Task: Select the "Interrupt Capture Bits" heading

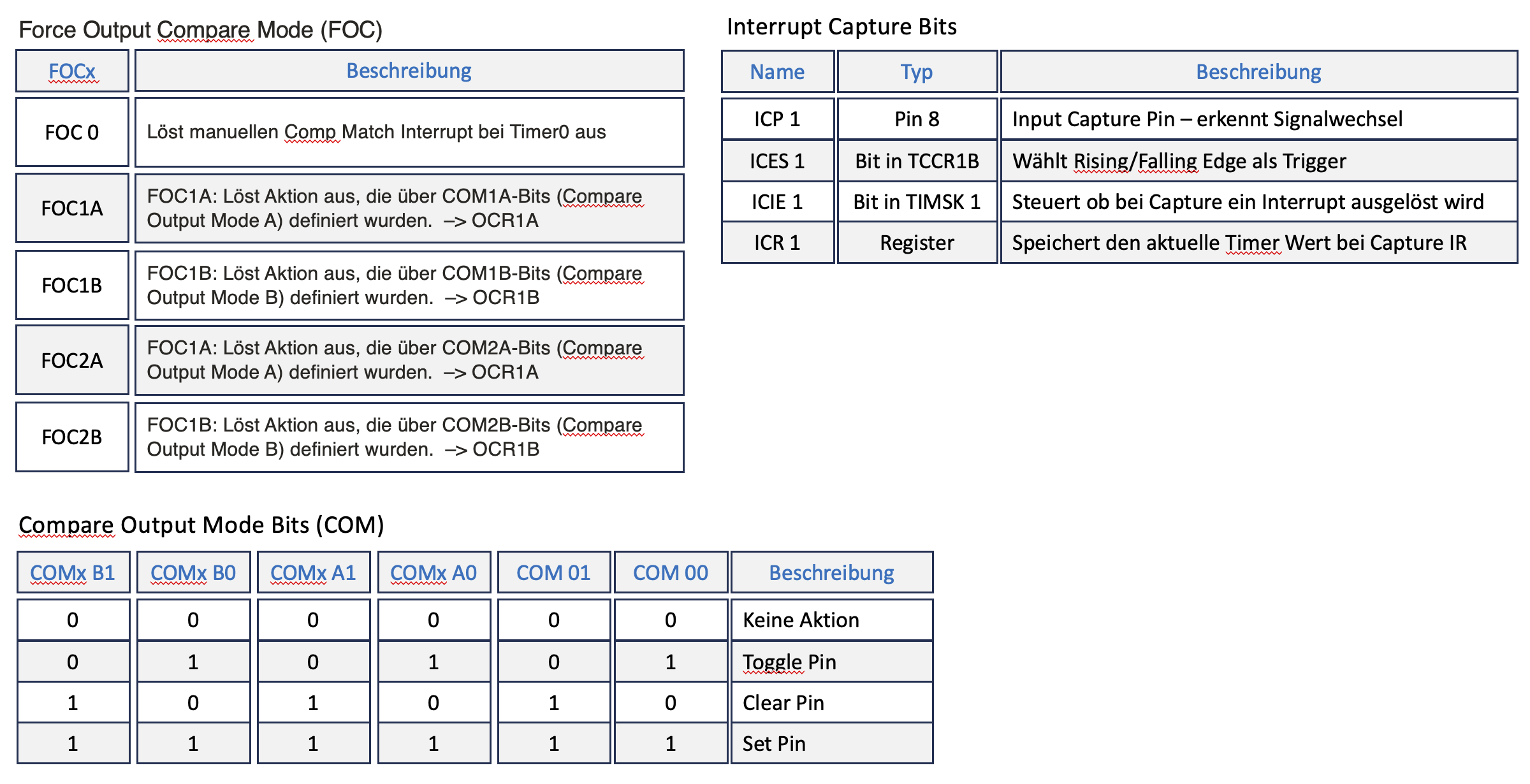Action: click(x=841, y=27)
